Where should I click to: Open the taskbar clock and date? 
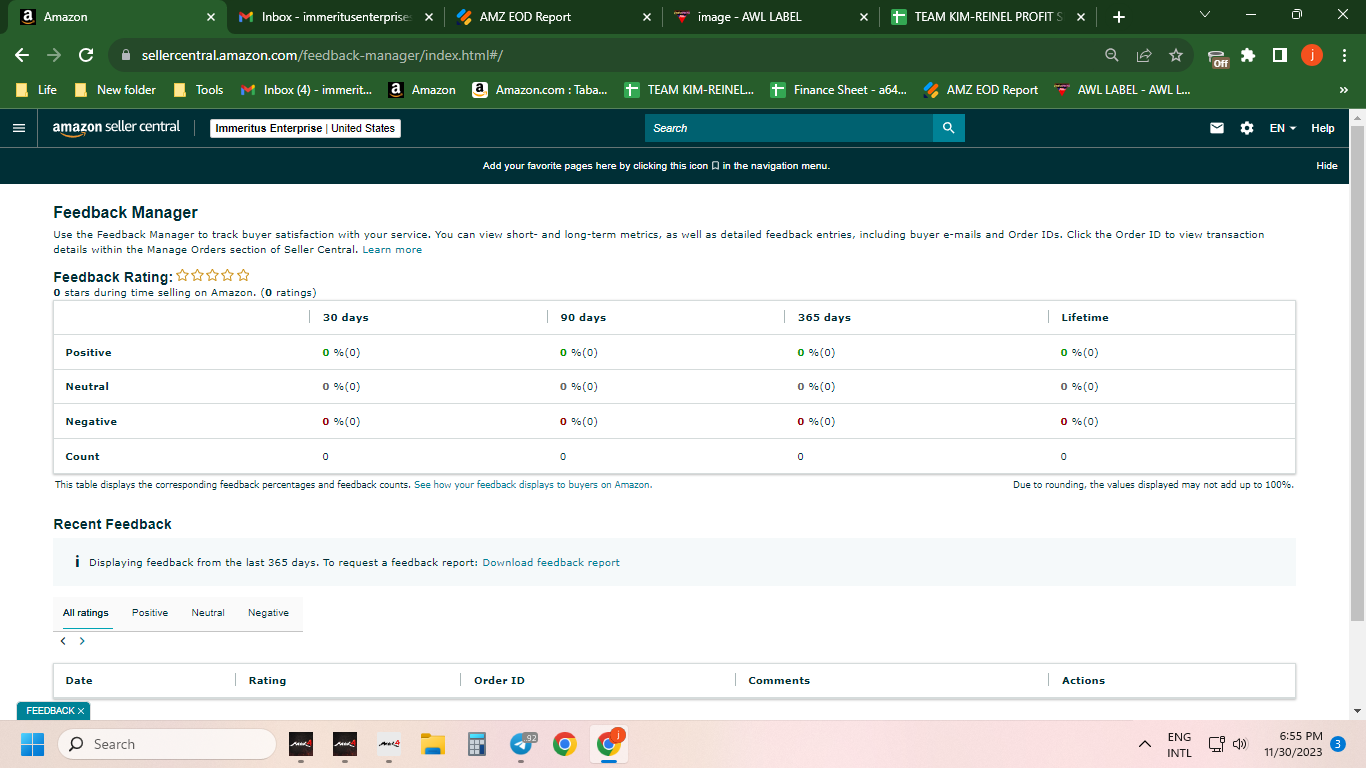(1293, 744)
